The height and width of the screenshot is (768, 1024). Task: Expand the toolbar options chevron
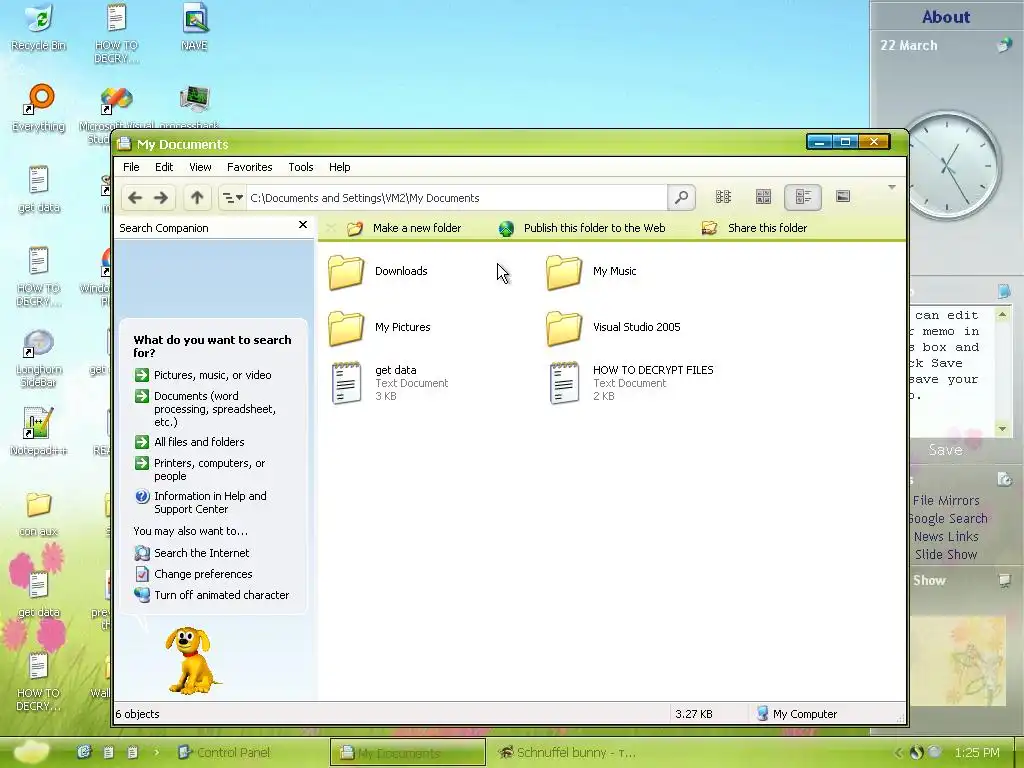coord(891,187)
